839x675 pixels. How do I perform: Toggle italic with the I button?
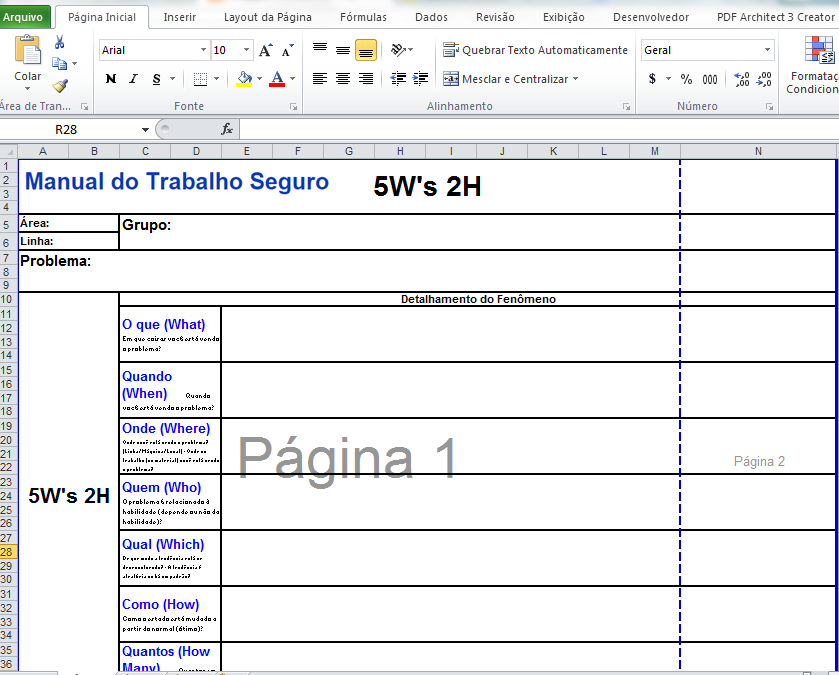coord(133,78)
